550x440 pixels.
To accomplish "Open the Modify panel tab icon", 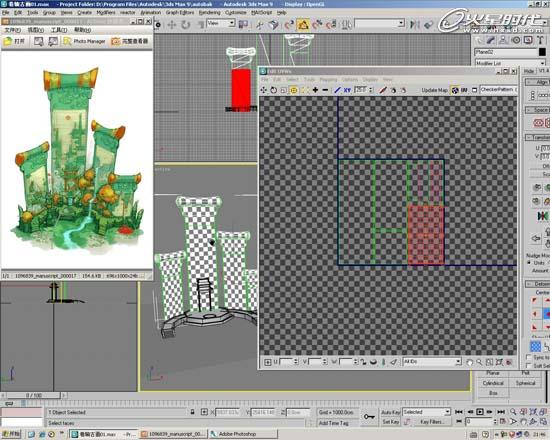I will point(491,40).
